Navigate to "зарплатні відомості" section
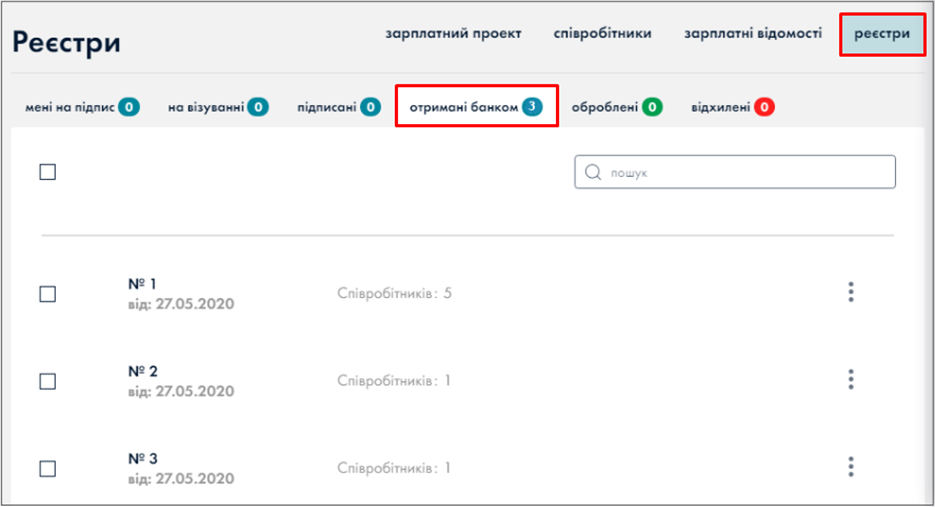Viewport: 935px width, 507px height. point(753,33)
